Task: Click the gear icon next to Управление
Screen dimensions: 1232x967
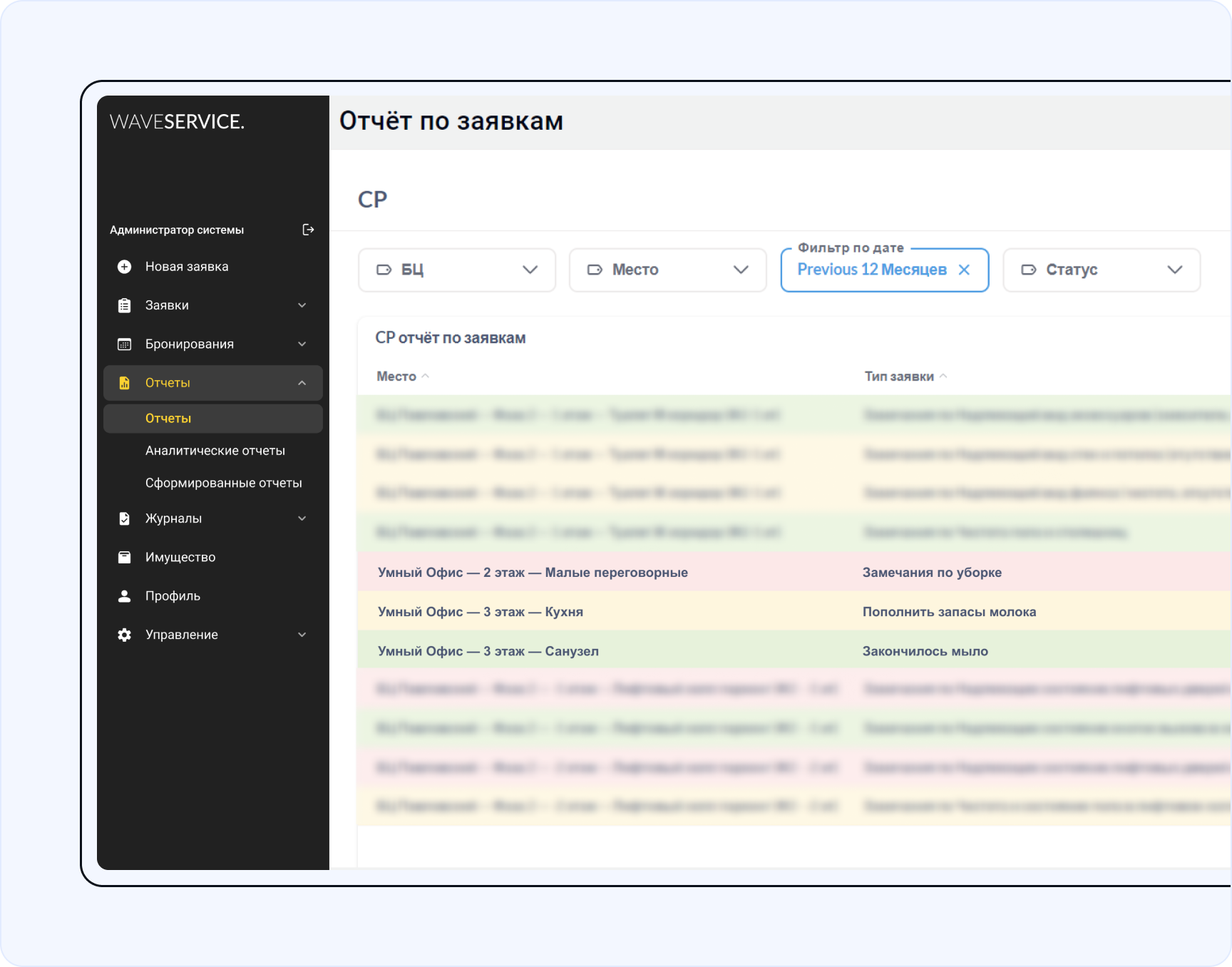Action: point(125,635)
